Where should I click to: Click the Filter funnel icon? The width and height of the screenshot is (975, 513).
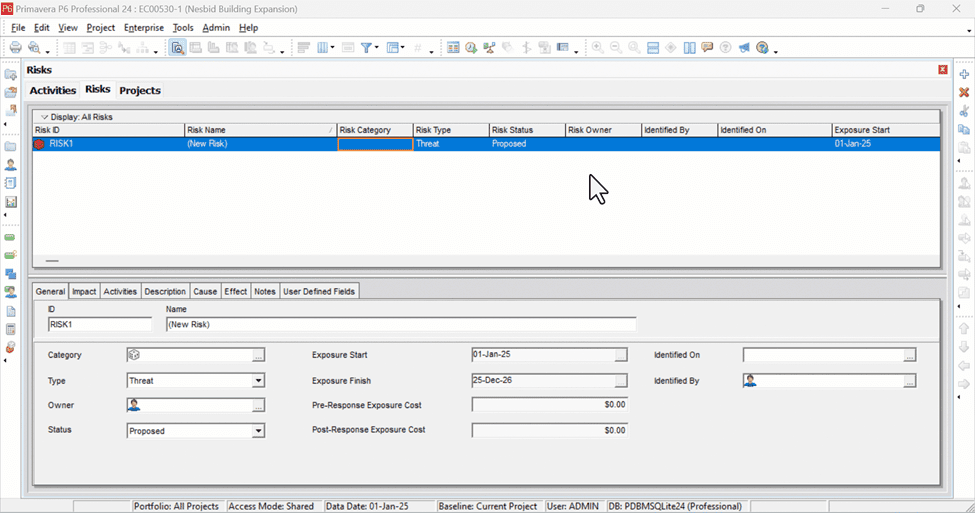[366, 48]
